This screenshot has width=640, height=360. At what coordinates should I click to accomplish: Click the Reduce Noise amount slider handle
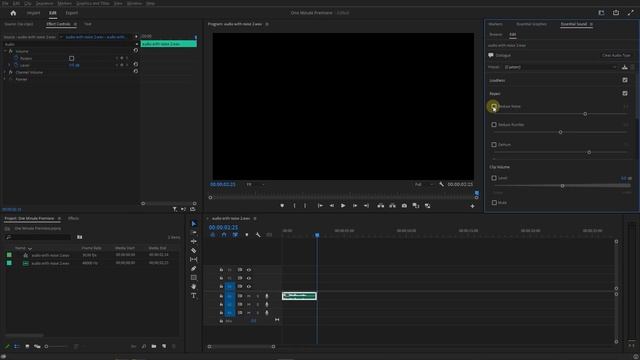point(585,114)
